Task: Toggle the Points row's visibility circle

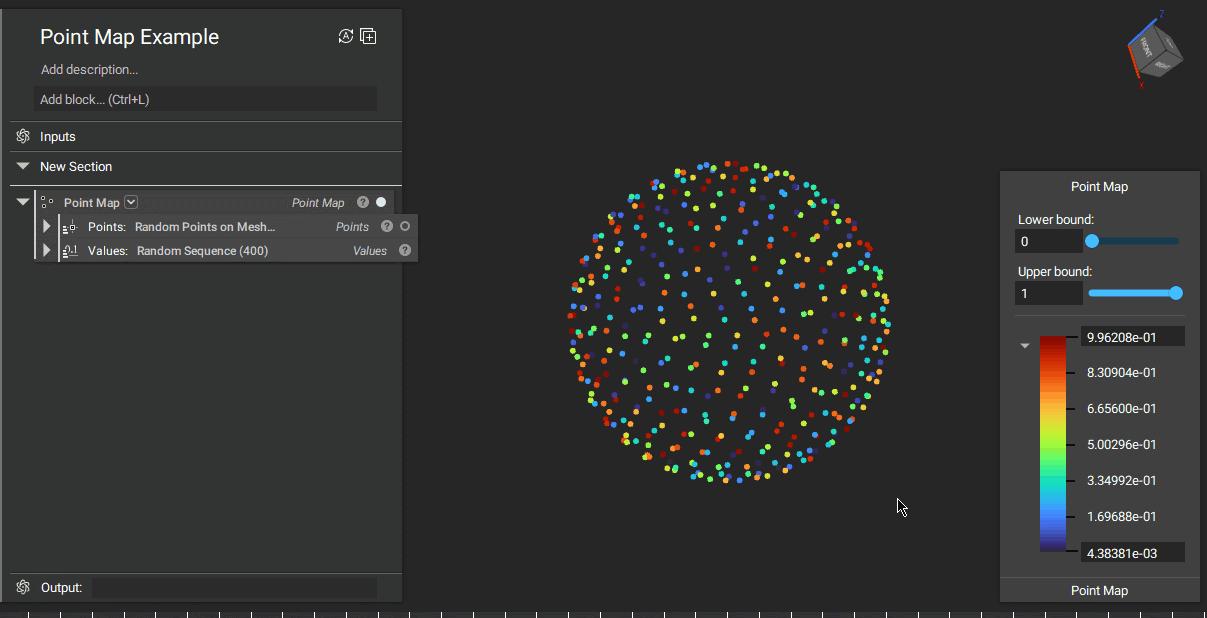Action: 405,226
